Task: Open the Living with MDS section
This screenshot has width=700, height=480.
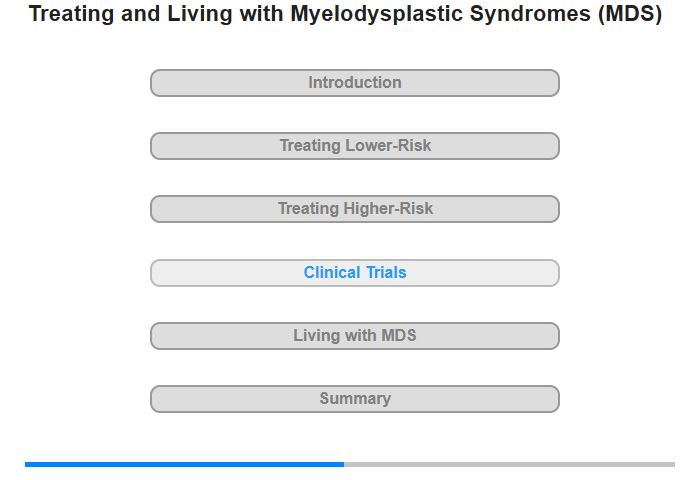Action: click(355, 336)
